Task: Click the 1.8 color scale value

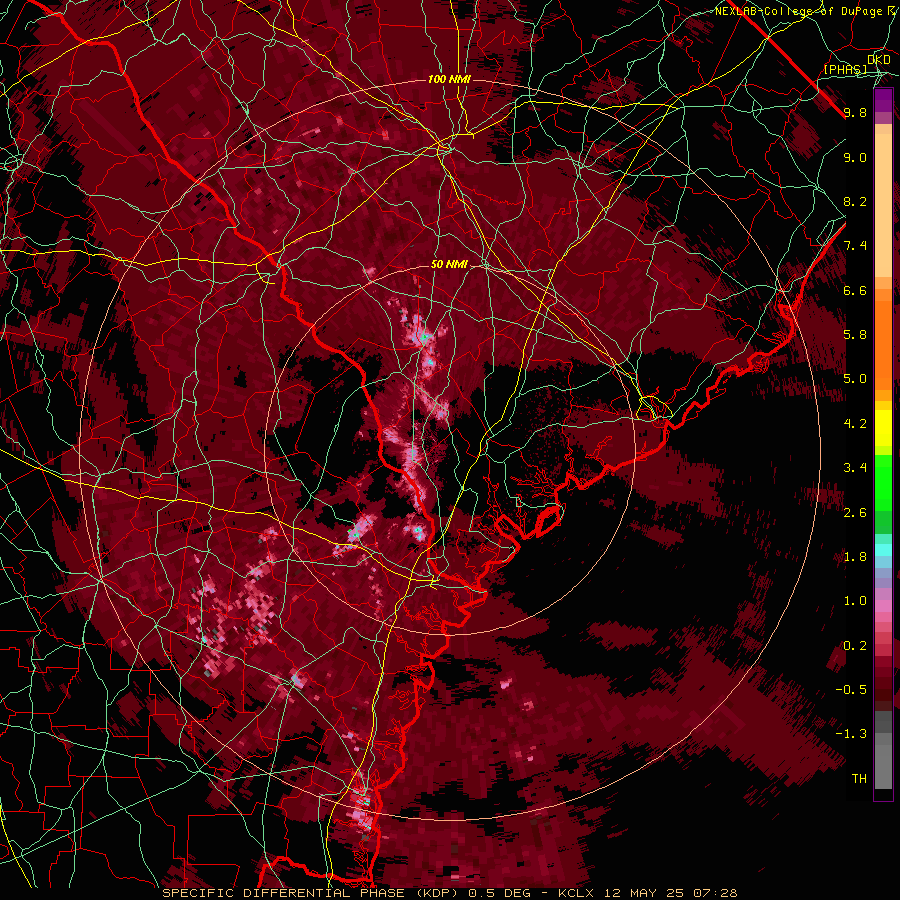Action: pos(855,557)
